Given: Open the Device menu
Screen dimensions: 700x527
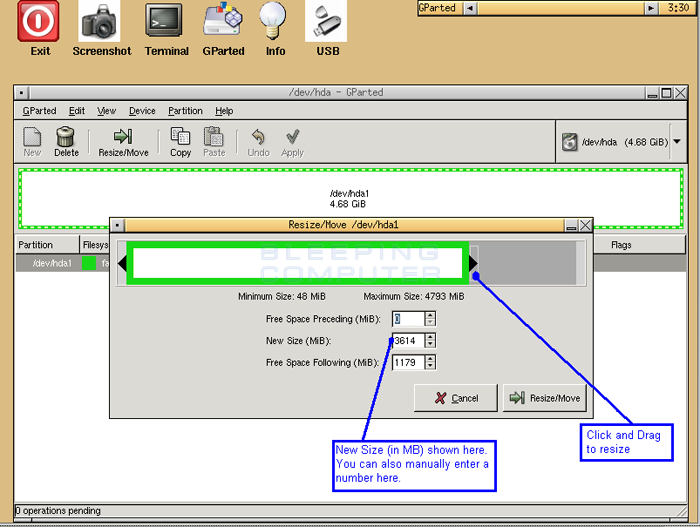Looking at the screenshot, I should pos(142,111).
